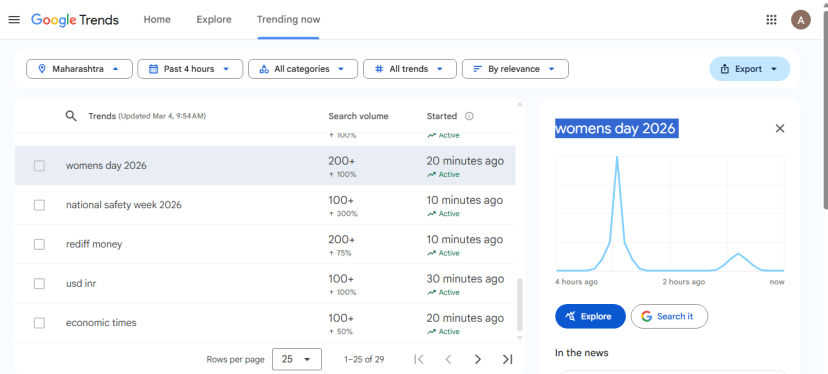This screenshot has height=374, width=828.
Task: Click the In the news heading
Action: click(581, 352)
